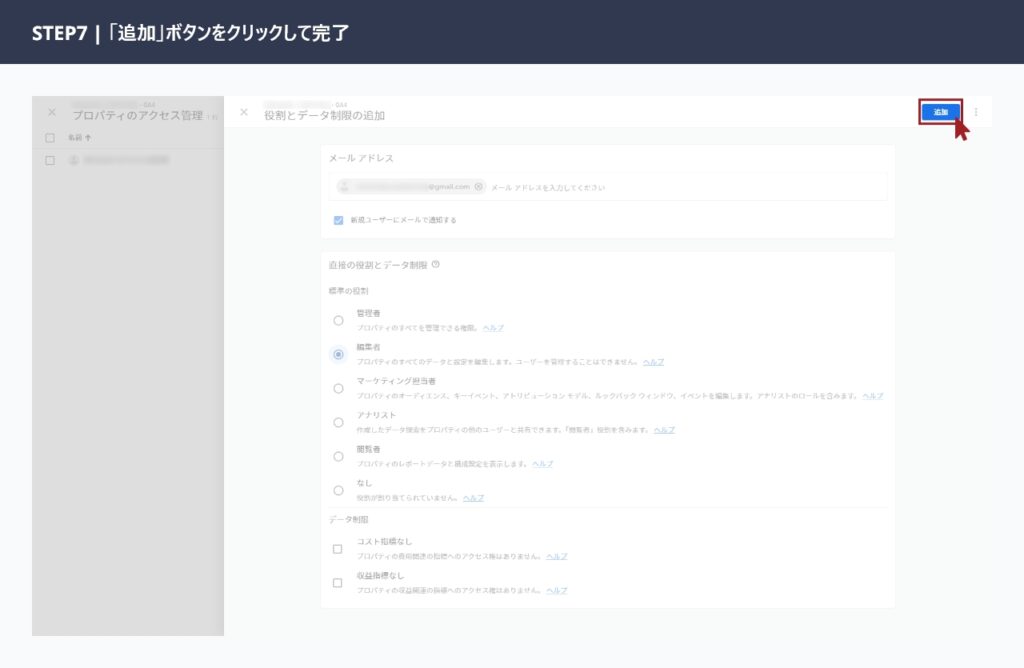This screenshot has height=668, width=1024.
Task: Select the マーケティング担当者 role
Action: click(x=337, y=387)
